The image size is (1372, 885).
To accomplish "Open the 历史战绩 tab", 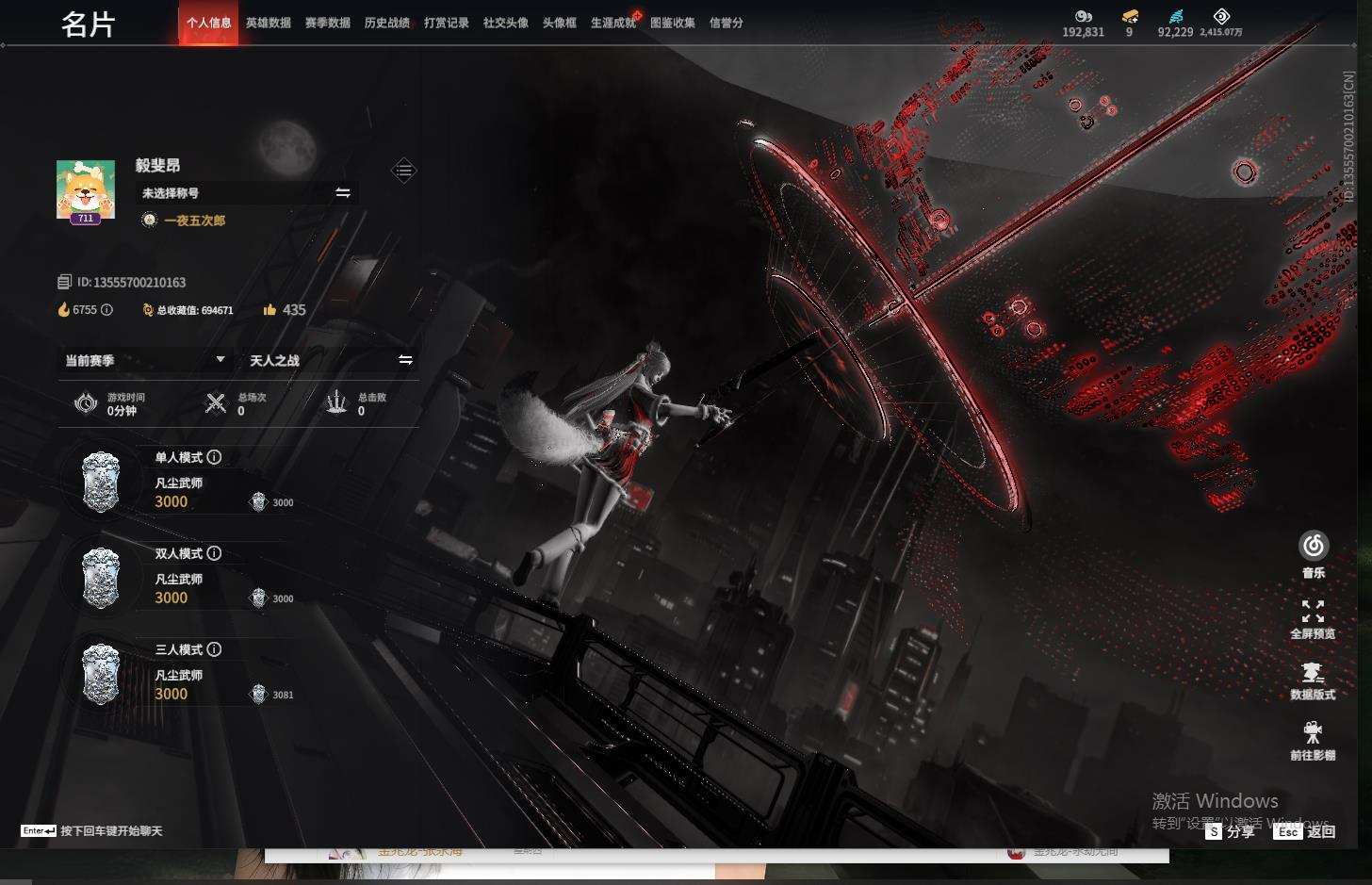I will click(386, 23).
